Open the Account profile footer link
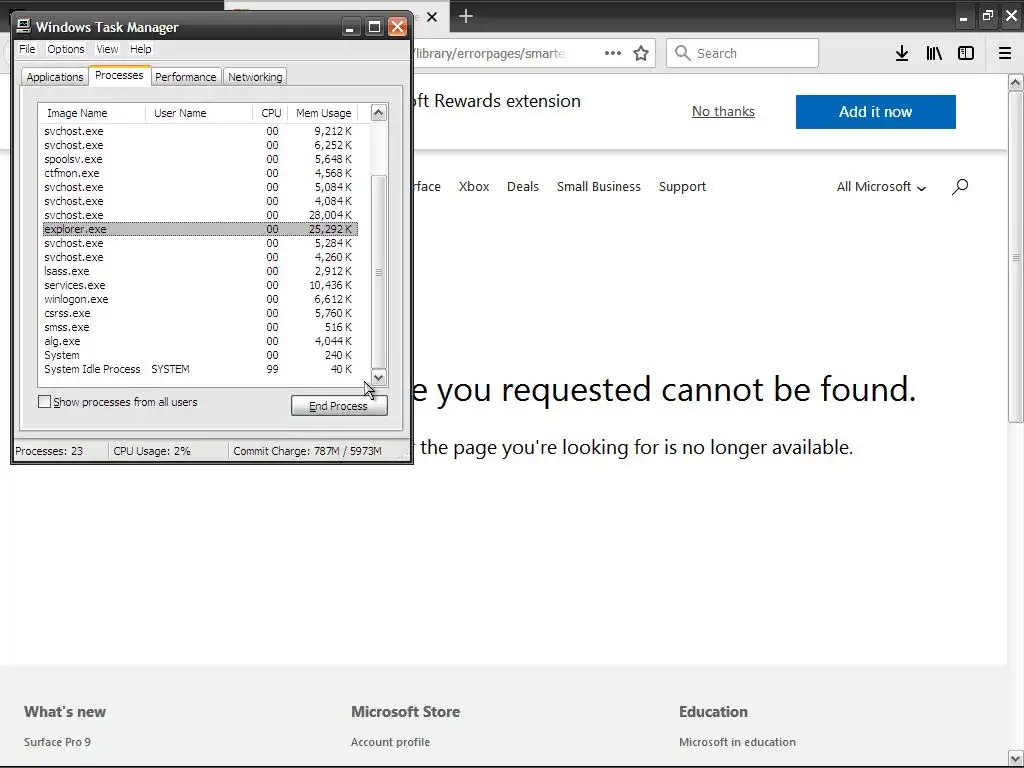This screenshot has height=768, width=1024. 391,742
